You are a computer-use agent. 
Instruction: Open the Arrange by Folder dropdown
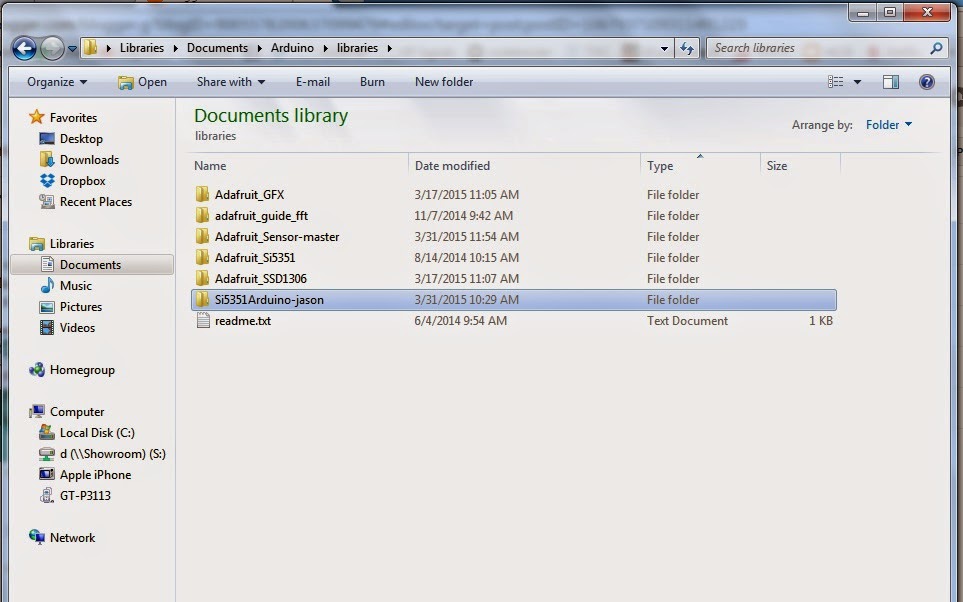point(889,125)
